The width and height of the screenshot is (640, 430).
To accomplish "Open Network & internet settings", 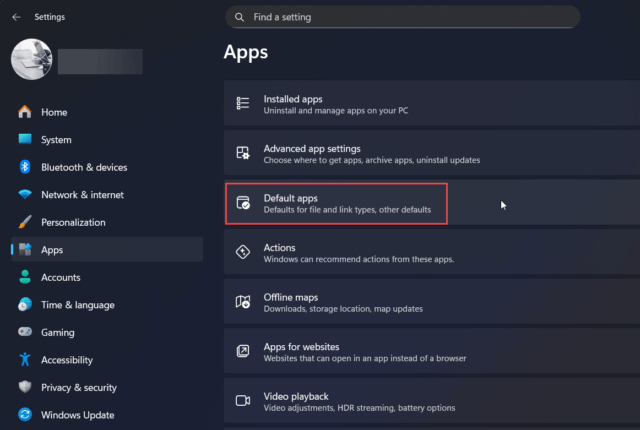I will 107,195.
